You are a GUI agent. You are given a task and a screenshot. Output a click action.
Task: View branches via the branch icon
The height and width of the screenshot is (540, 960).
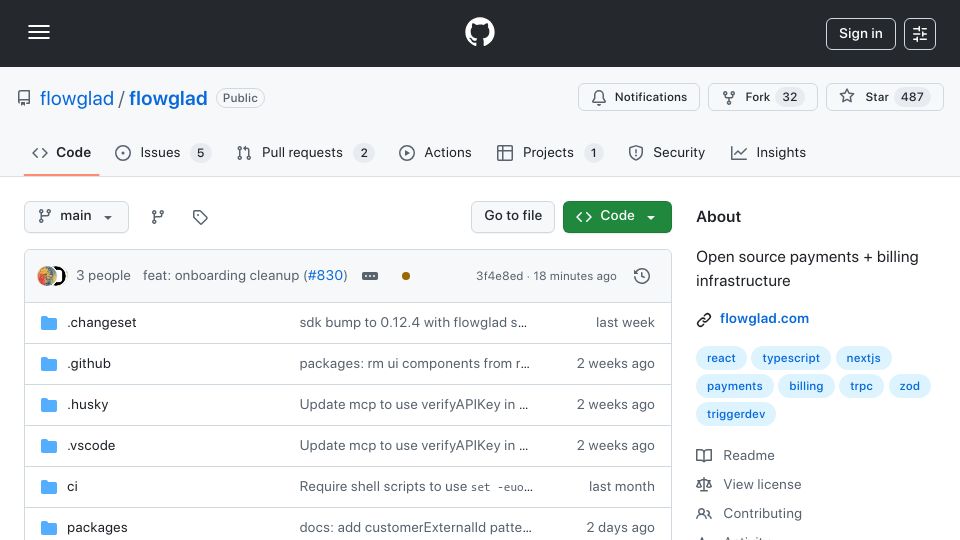(157, 217)
